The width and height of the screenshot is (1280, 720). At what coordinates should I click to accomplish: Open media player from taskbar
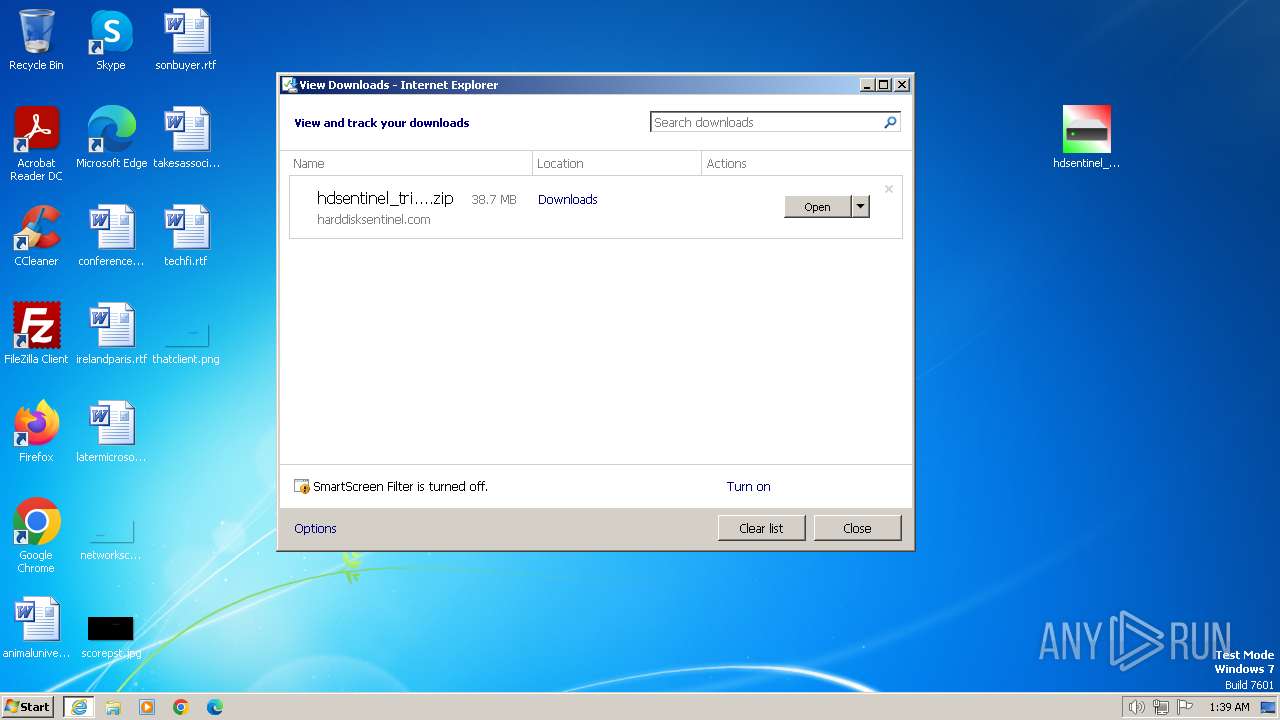[x=147, y=707]
